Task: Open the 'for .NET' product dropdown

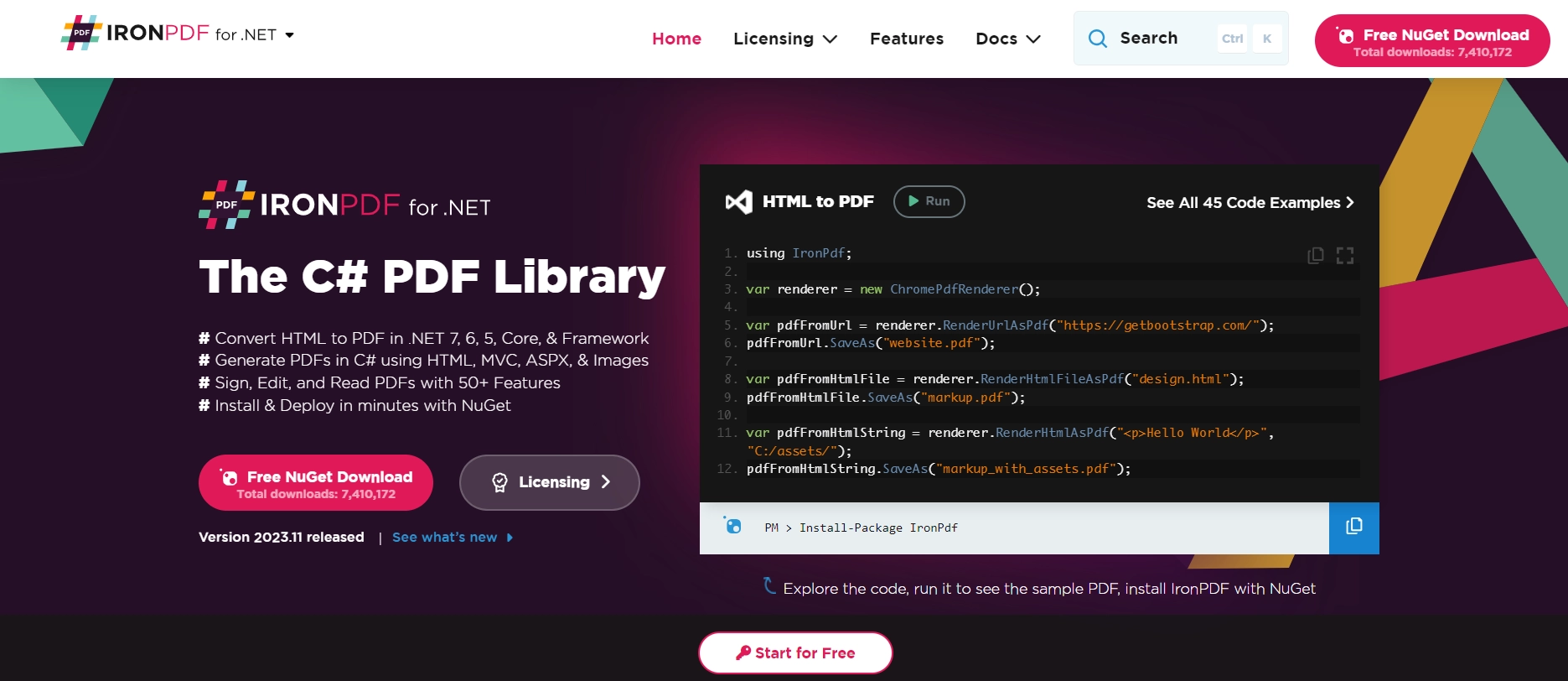Action: [256, 35]
